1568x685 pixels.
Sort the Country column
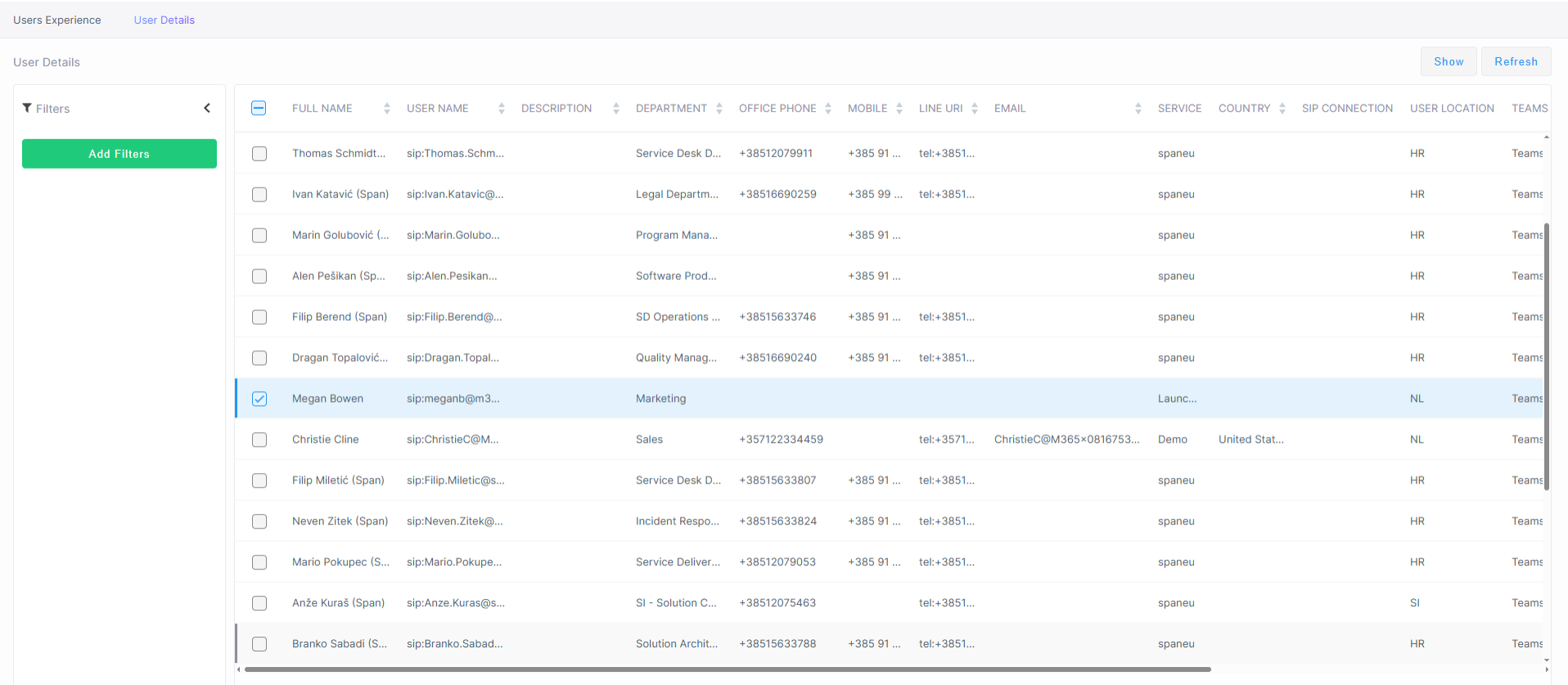(1282, 109)
